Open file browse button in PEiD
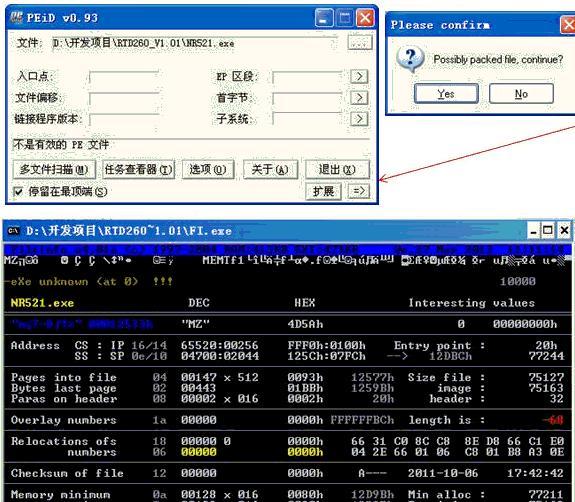Image resolution: width=575 pixels, height=502 pixels. pyautogui.click(x=359, y=43)
